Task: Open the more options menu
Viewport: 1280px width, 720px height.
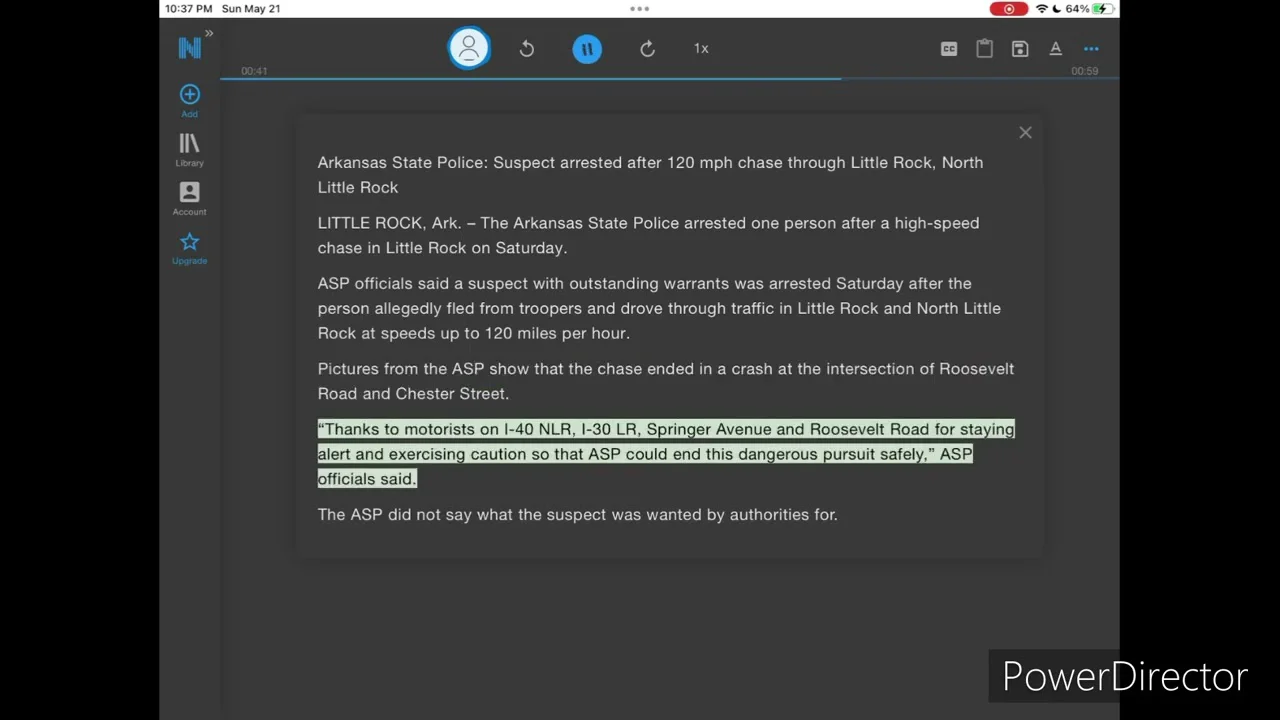Action: click(1091, 48)
